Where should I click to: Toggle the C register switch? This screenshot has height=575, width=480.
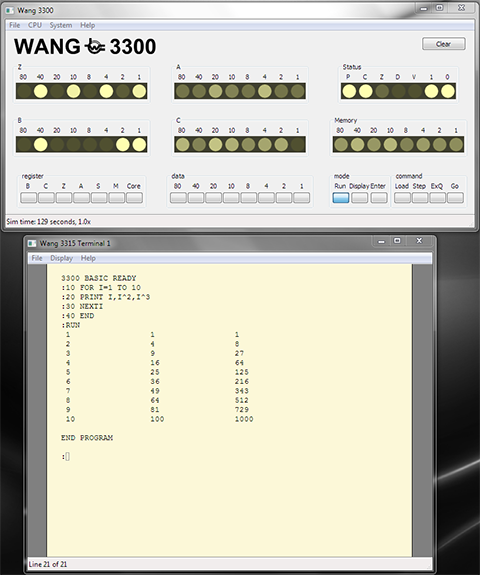coord(46,198)
